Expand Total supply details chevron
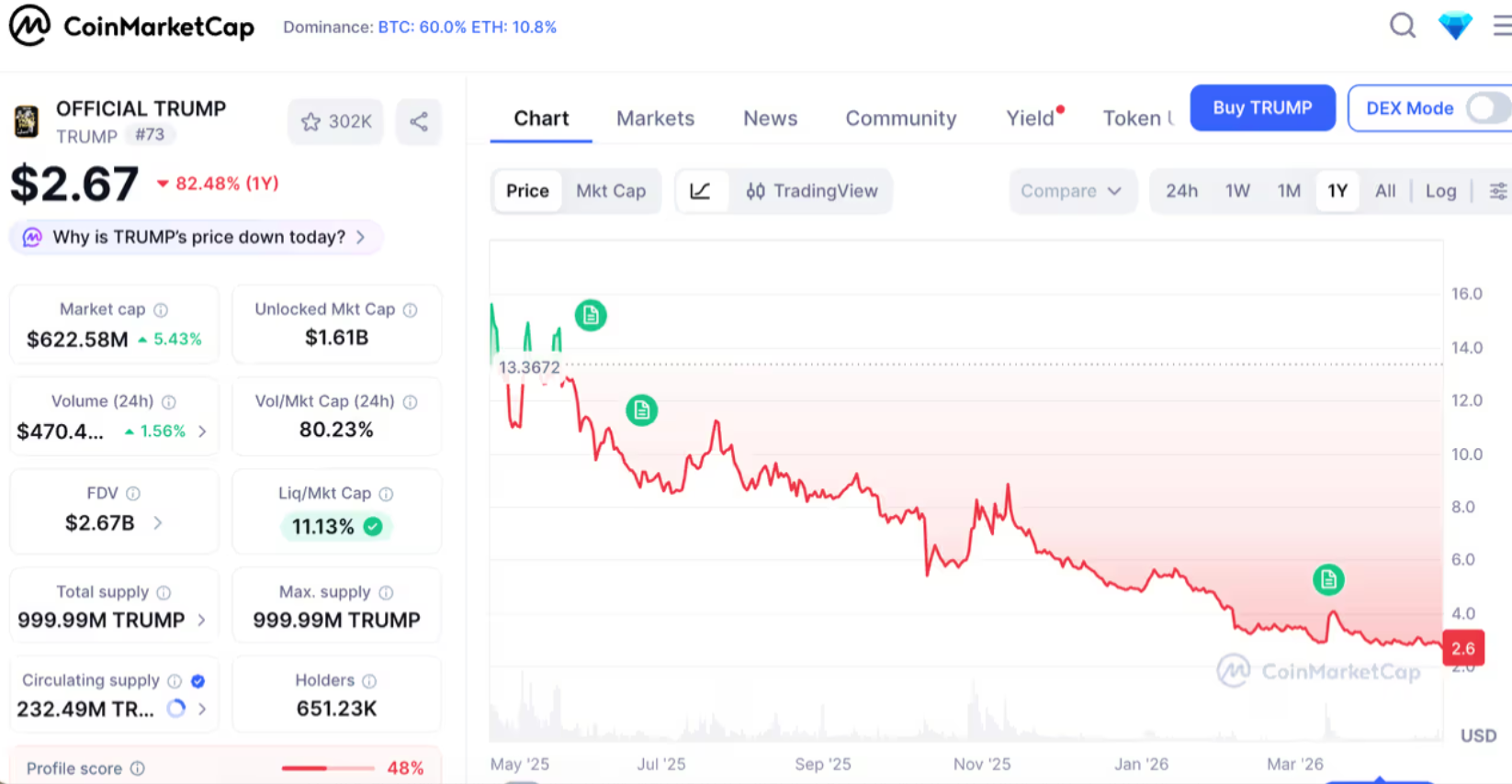Screen dimensions: 1512x784 point(202,621)
